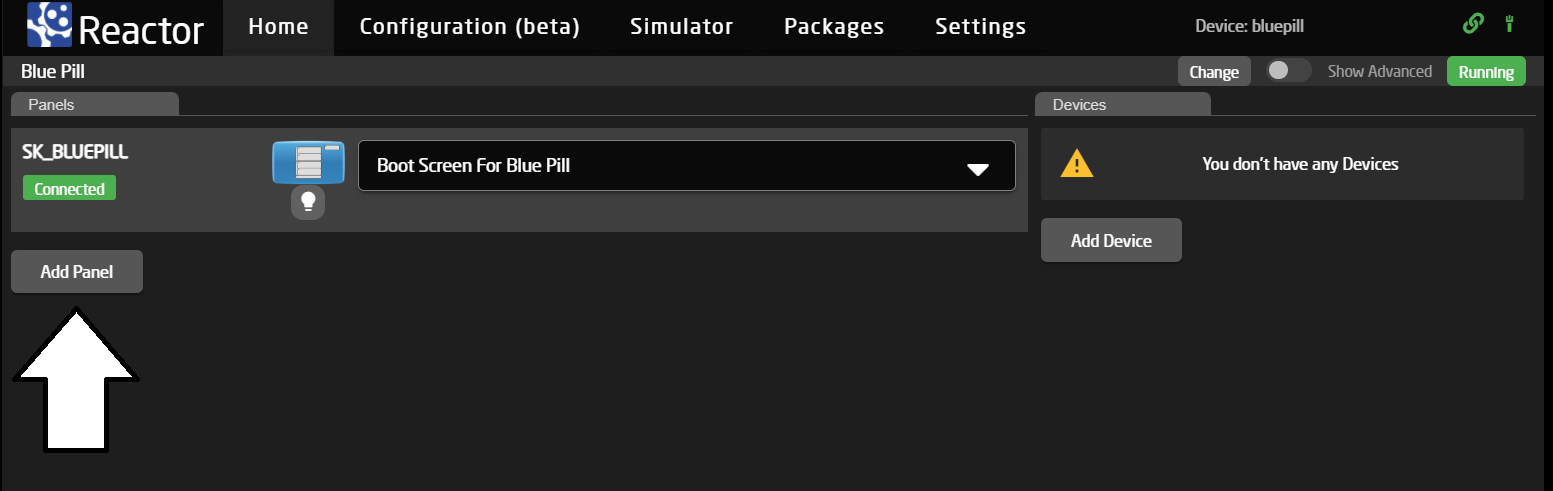The height and width of the screenshot is (491, 1553).
Task: Click the yellow warning triangle icon
Action: point(1077,163)
